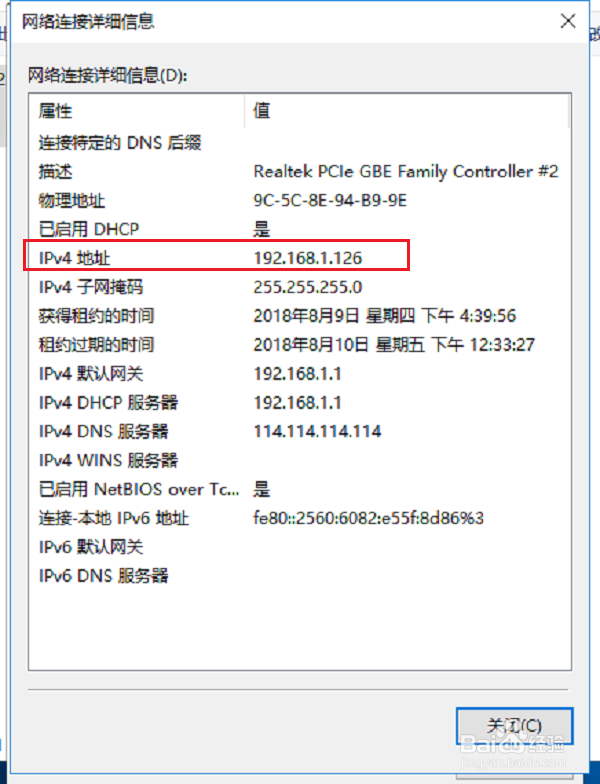Screen dimensions: 600x784
Task: Select the 已启用 DHCP row
Action: click(x=299, y=230)
